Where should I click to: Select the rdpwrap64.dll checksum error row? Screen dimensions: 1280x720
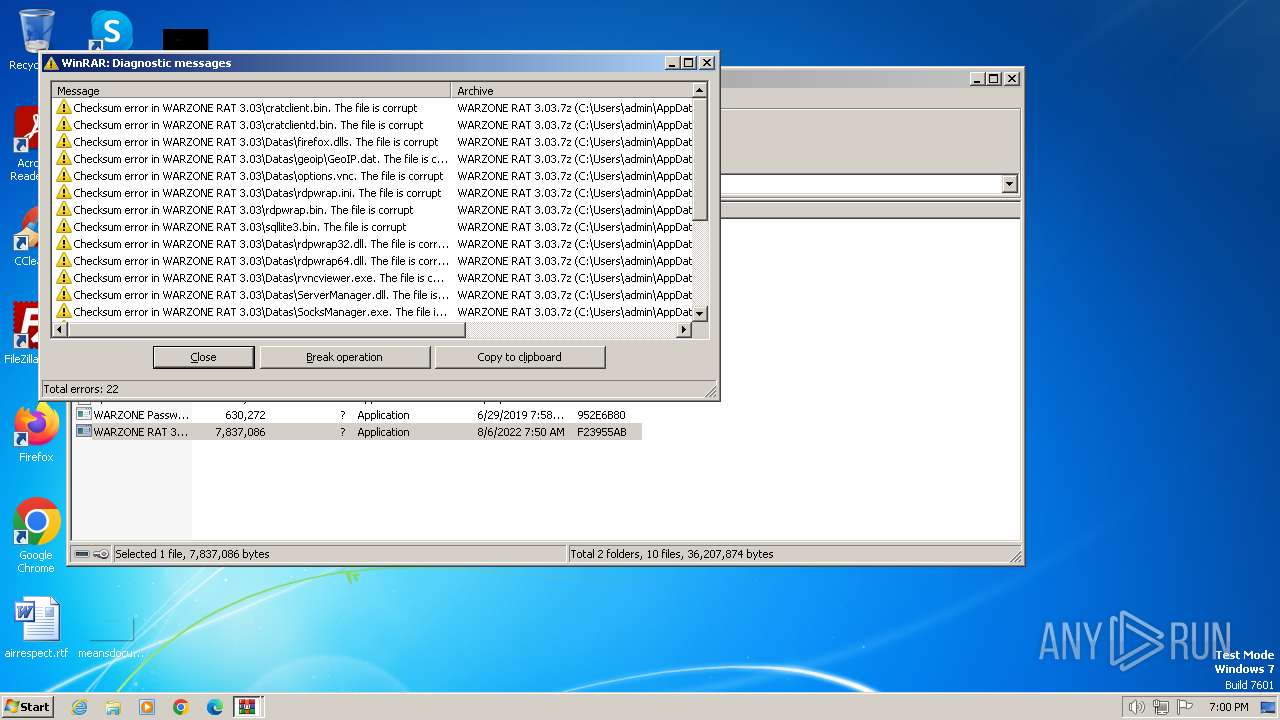pos(372,261)
